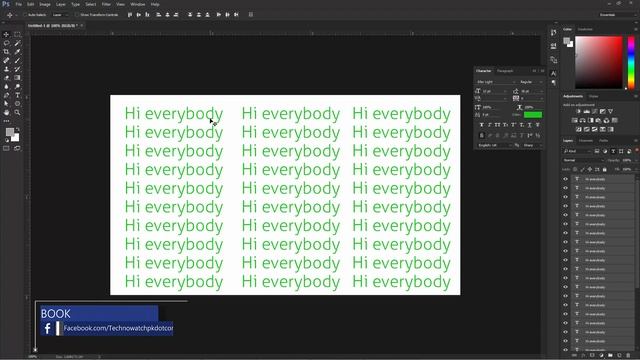Select the Healing Brush tool

click(x=6, y=60)
